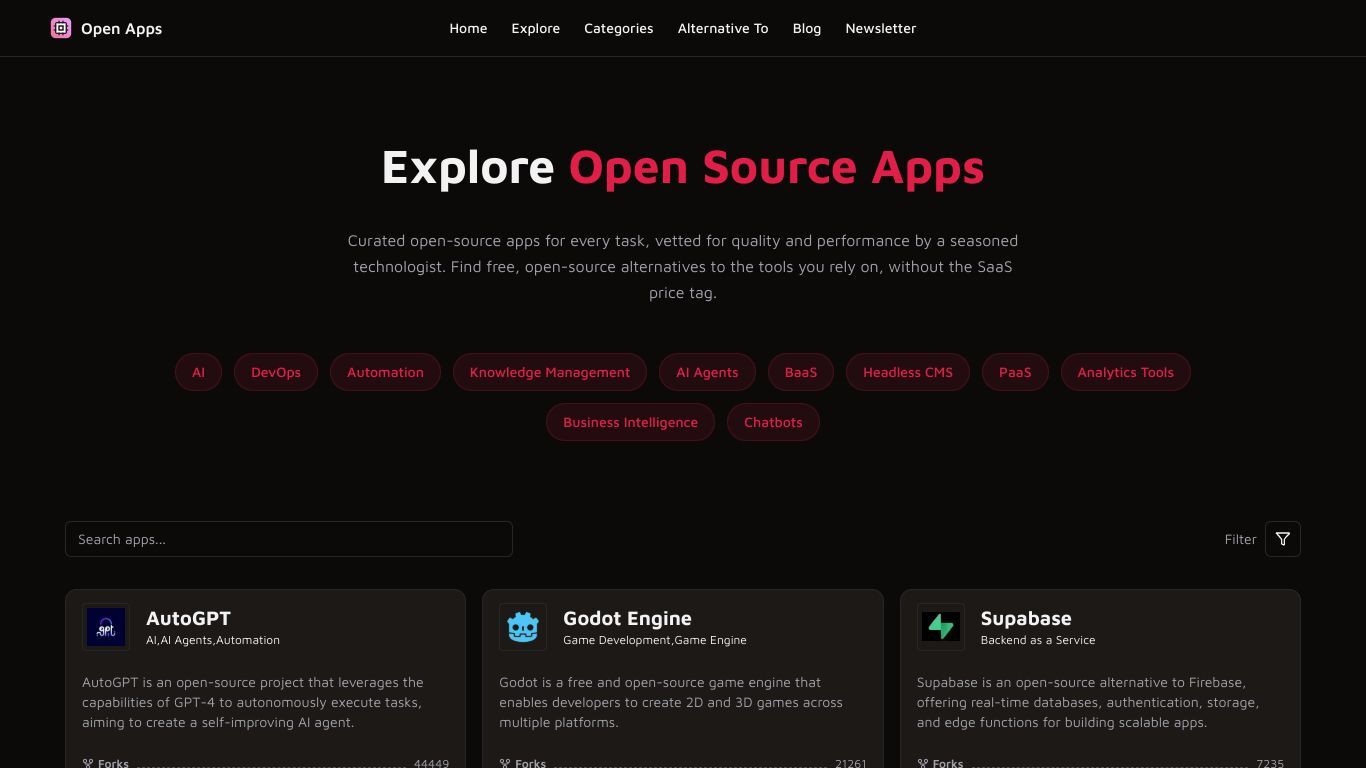Click the AutoGPT app logo

point(106,627)
